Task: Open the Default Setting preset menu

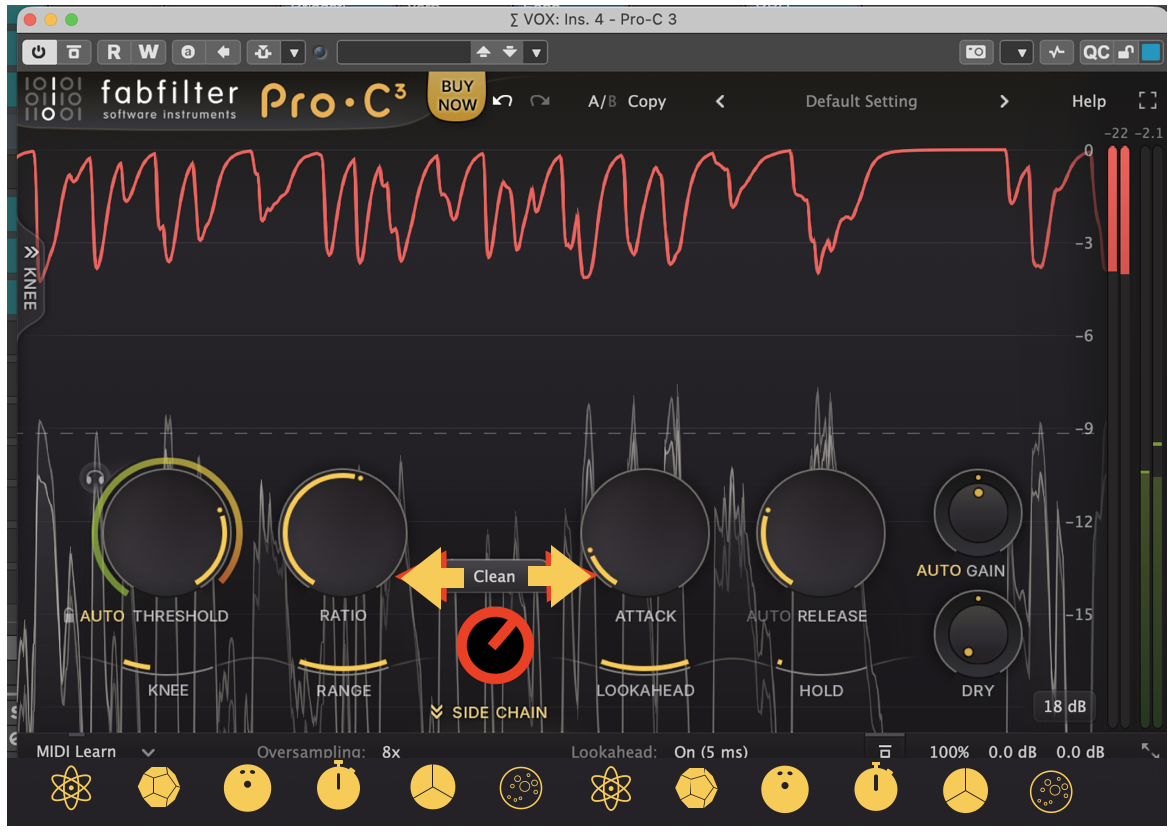Action: 861,102
